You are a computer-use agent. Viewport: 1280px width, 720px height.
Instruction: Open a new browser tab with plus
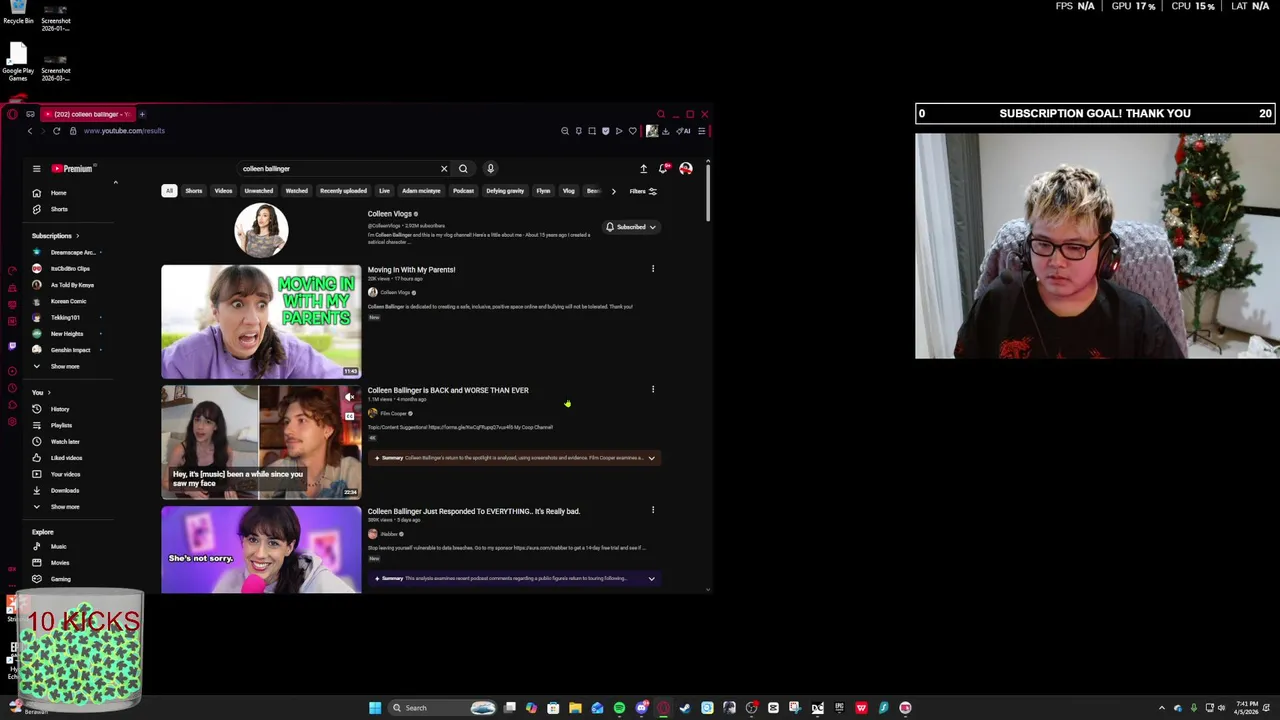click(x=142, y=114)
